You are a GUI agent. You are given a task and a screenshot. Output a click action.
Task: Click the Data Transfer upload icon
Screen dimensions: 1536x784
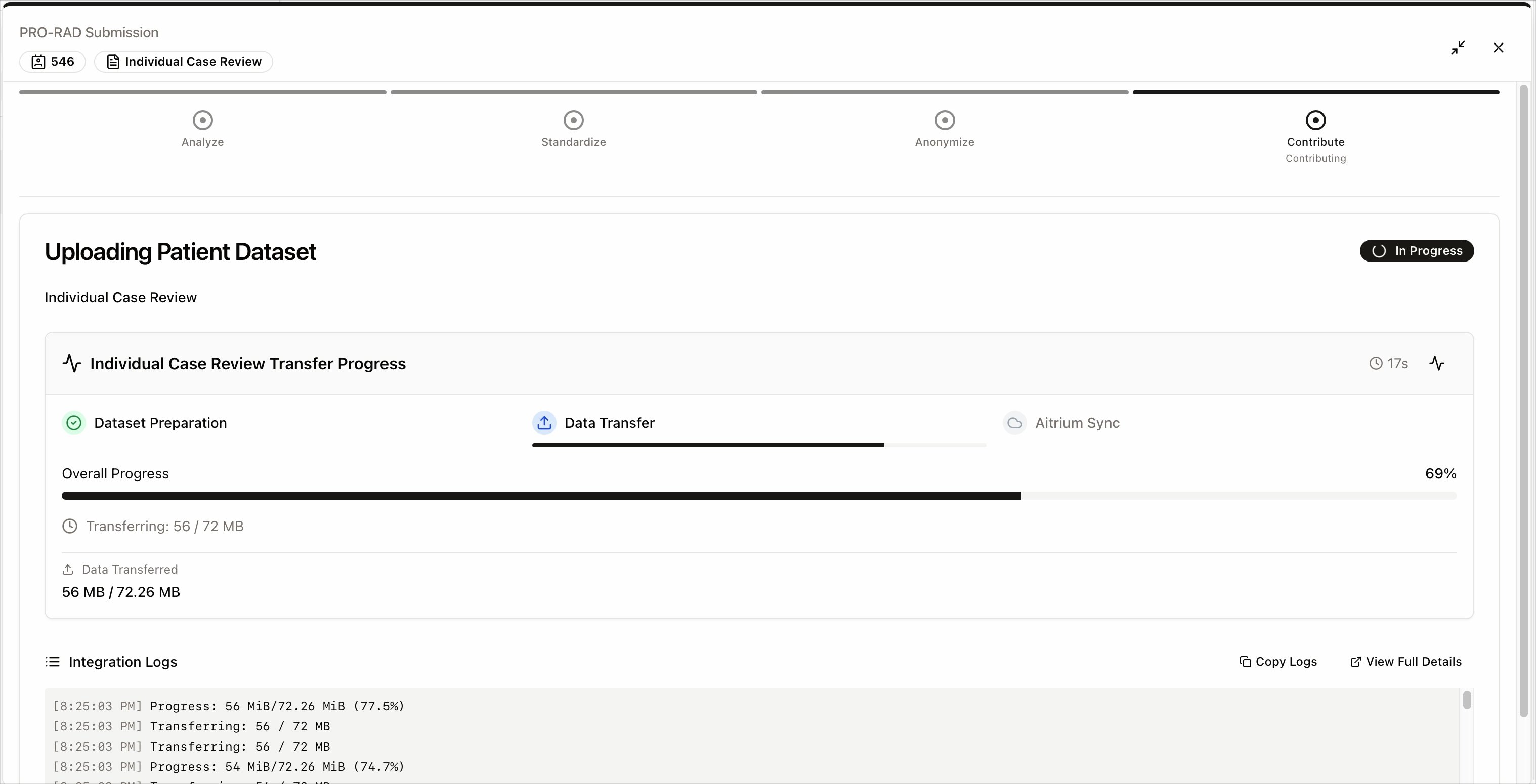coord(544,423)
